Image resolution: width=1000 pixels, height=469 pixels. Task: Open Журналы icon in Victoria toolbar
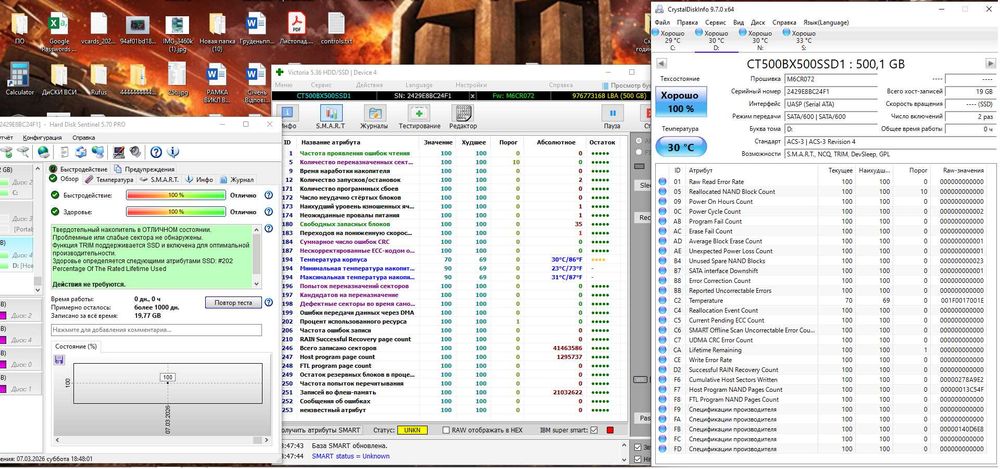(374, 114)
